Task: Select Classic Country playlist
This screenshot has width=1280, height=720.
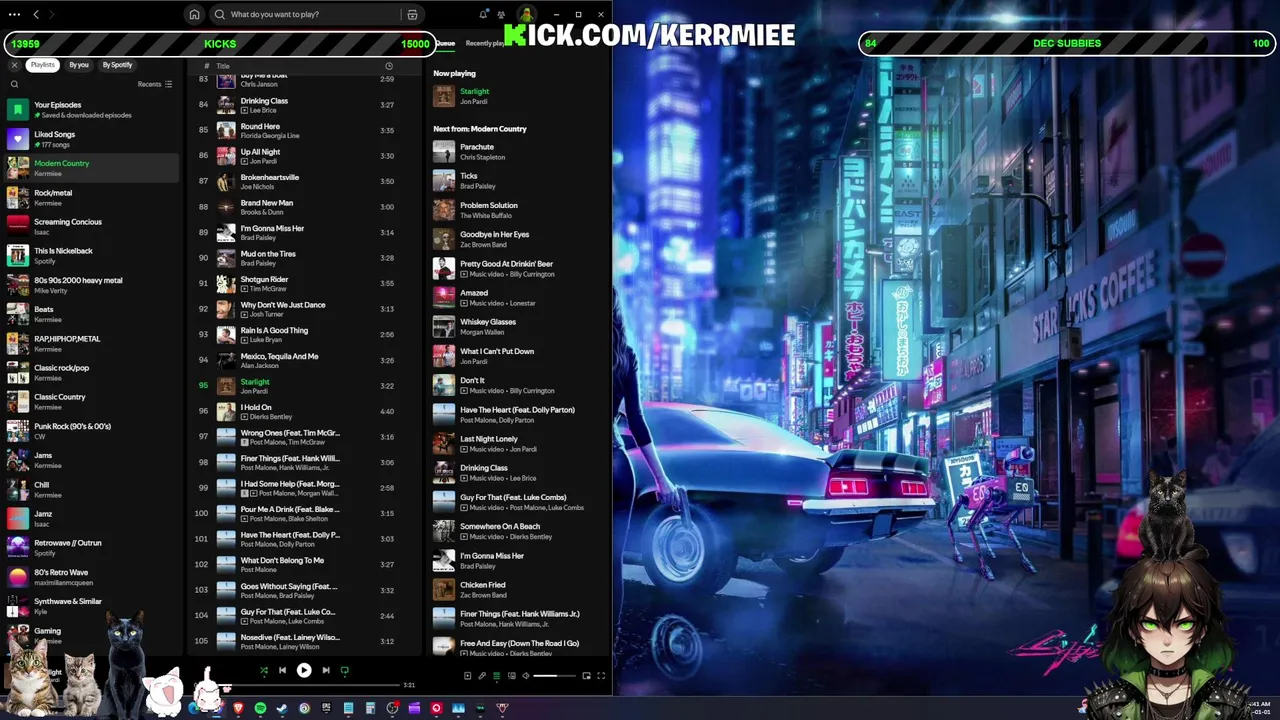Action: (92, 402)
